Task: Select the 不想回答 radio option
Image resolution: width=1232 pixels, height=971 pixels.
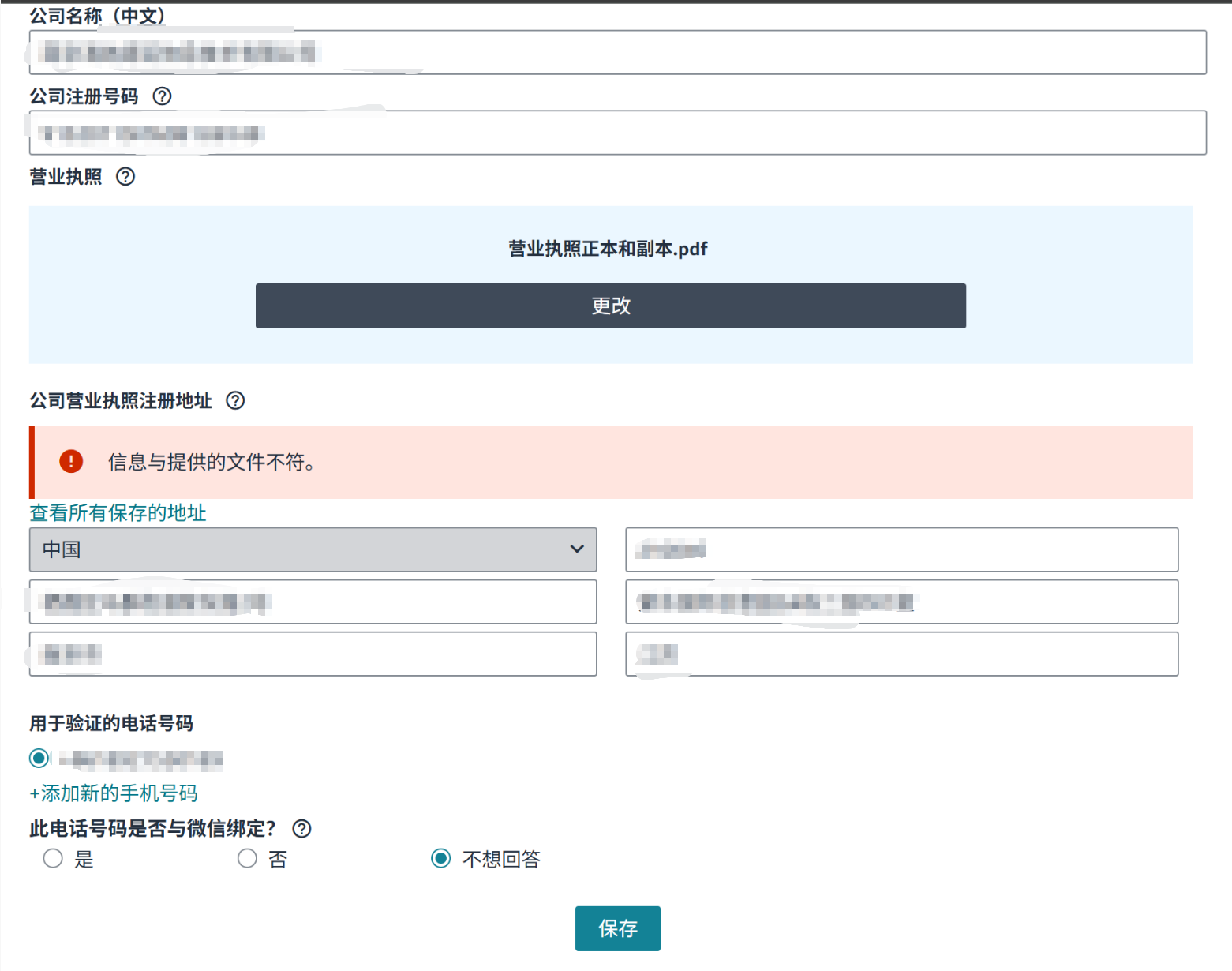Action: click(440, 859)
